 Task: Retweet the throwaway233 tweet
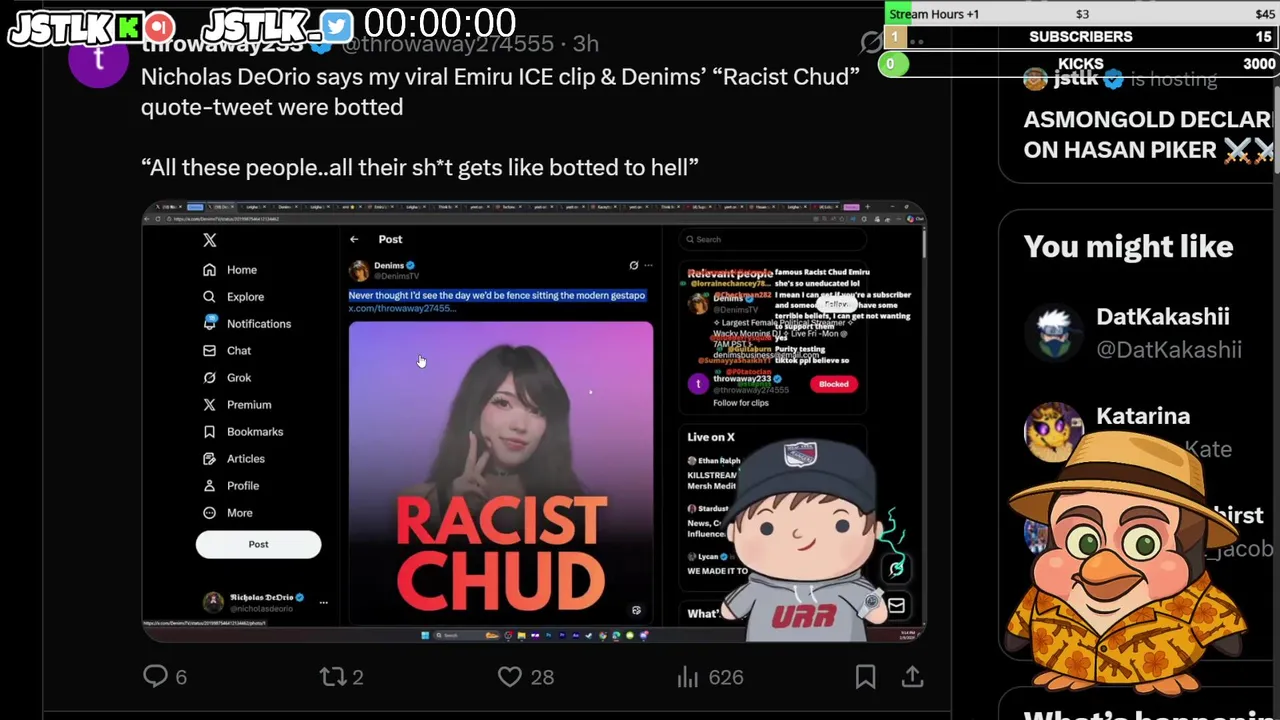pyautogui.click(x=341, y=677)
